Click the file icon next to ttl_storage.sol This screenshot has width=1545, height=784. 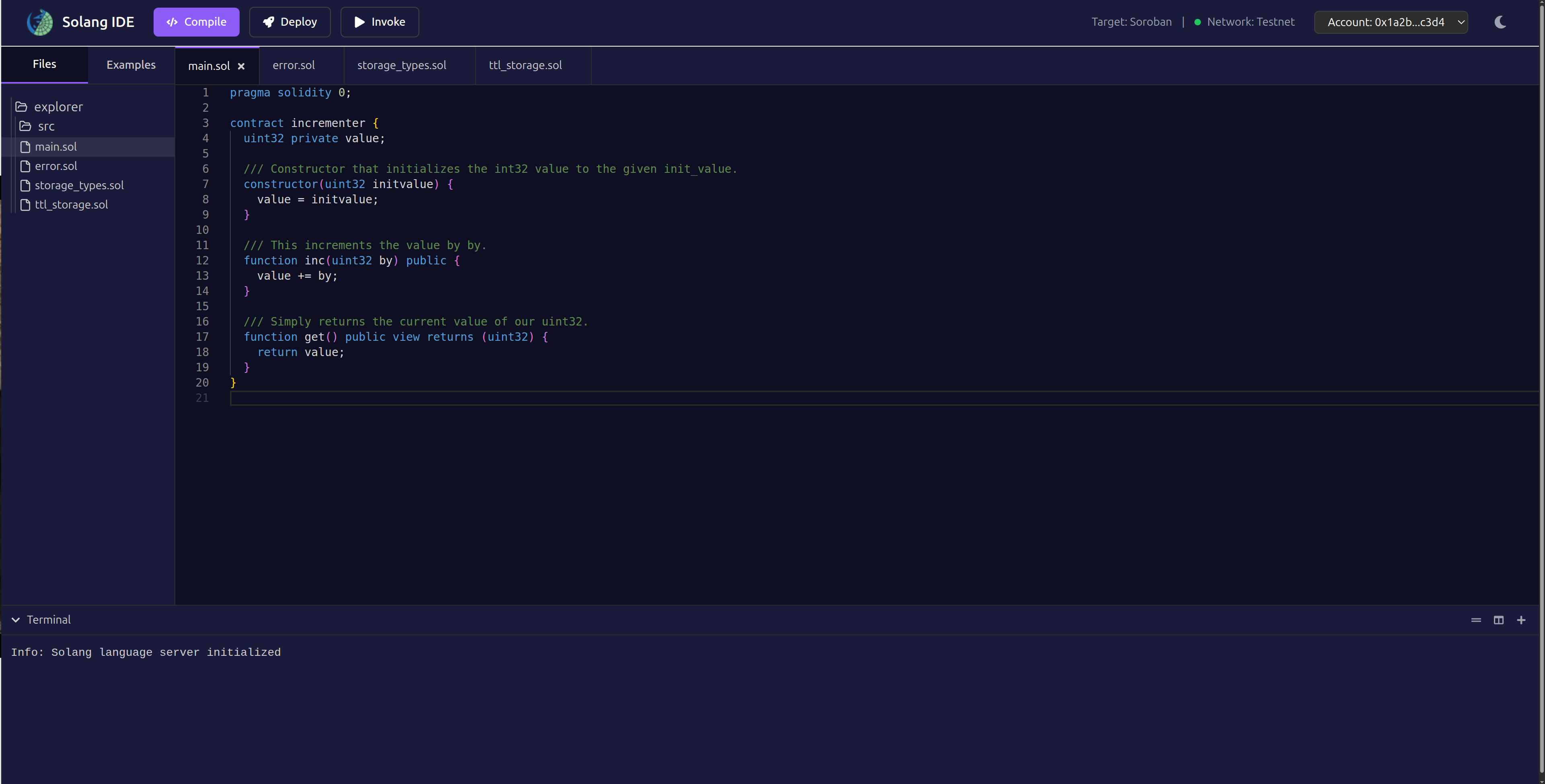click(25, 205)
